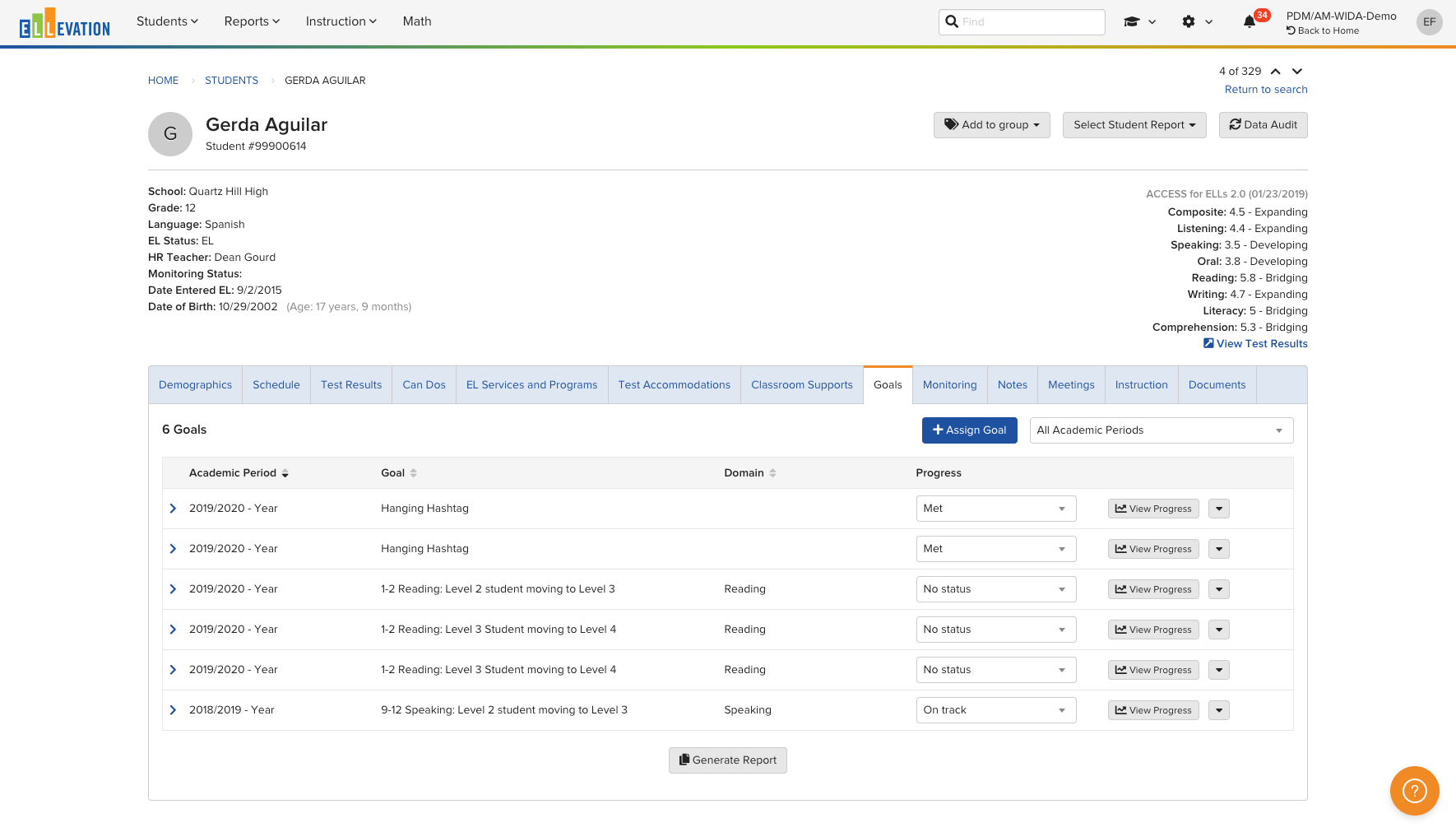Screen dimensions: 1456x832
Task: Click the Find search field
Action: click(x=1022, y=22)
